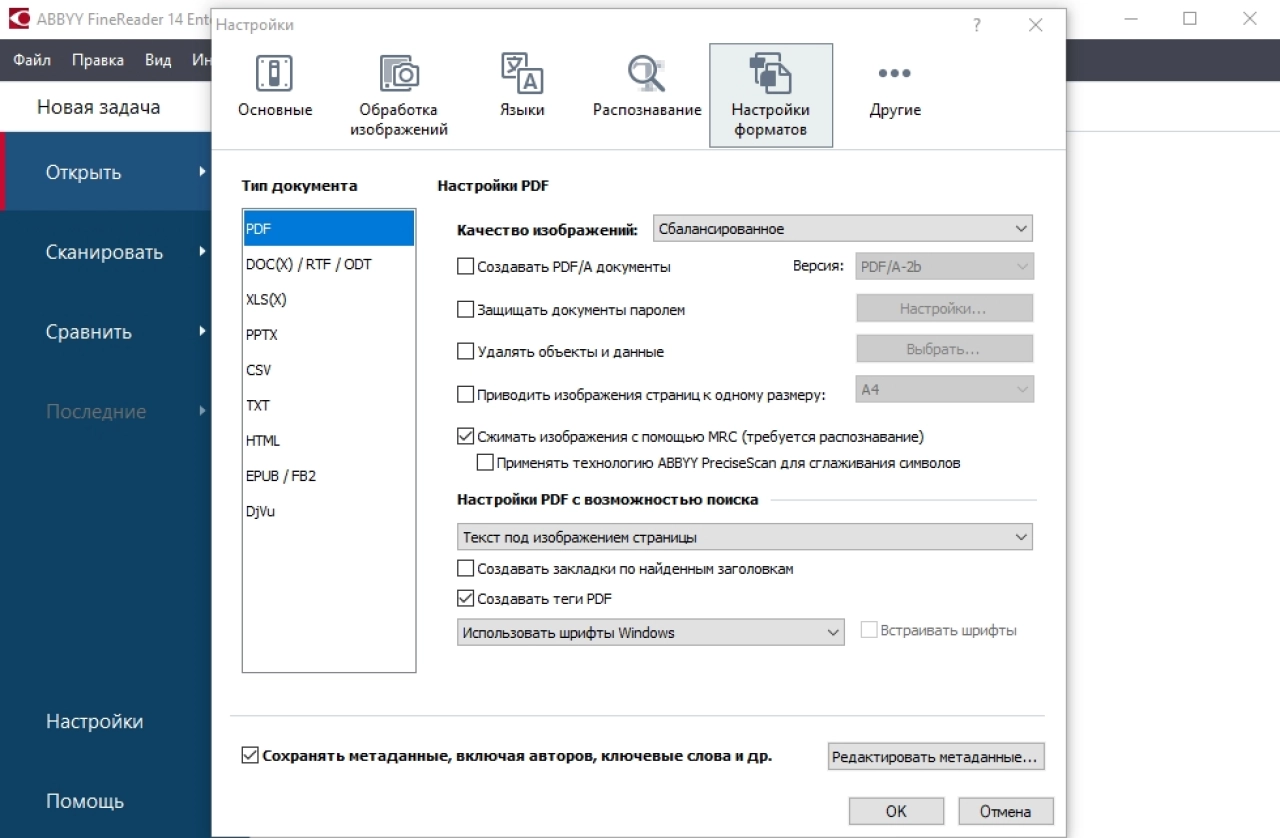This screenshot has width=1280, height=838.
Task: Enable Защищать документы паролем checkbox
Action: [465, 310]
